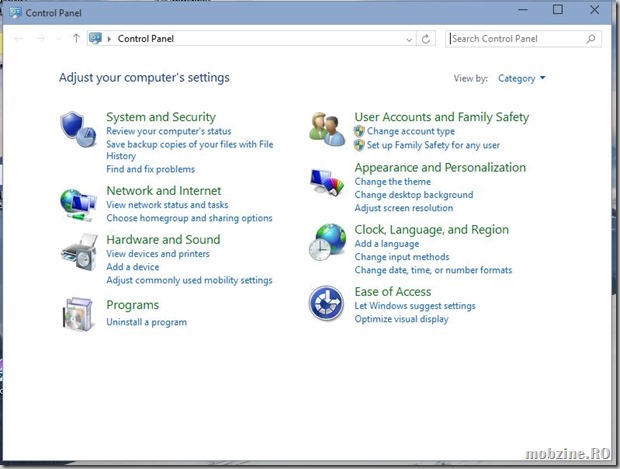
Task: Open Change date, time, or number formats
Action: tap(433, 270)
